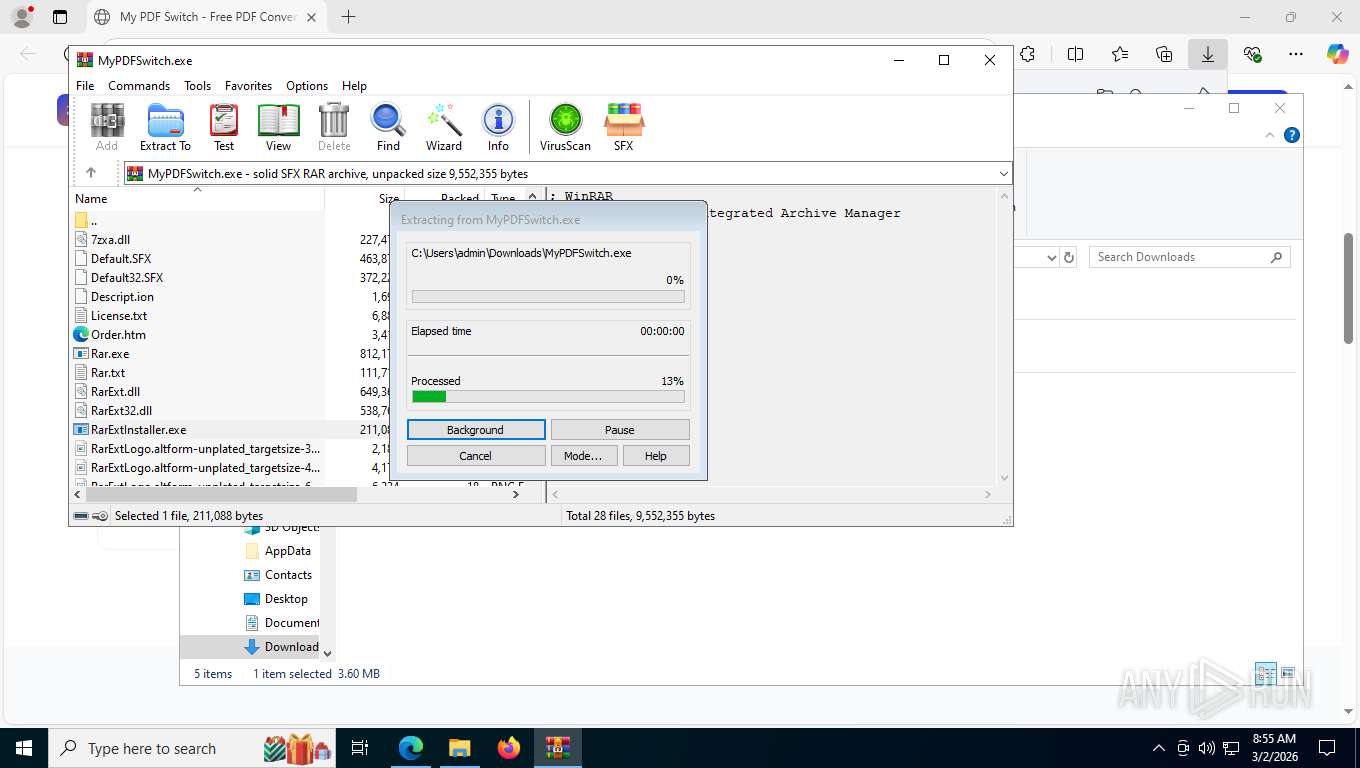Open the Favorites menu

click(248, 86)
